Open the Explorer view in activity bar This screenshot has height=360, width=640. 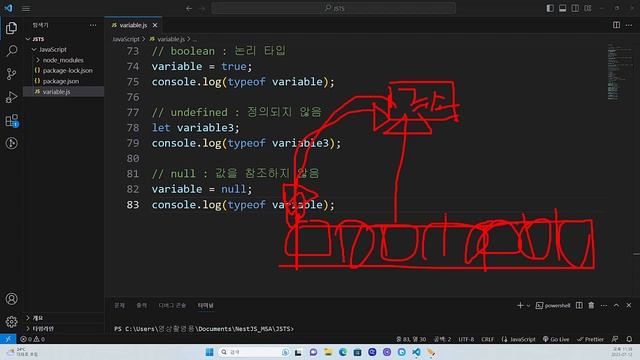pos(11,28)
